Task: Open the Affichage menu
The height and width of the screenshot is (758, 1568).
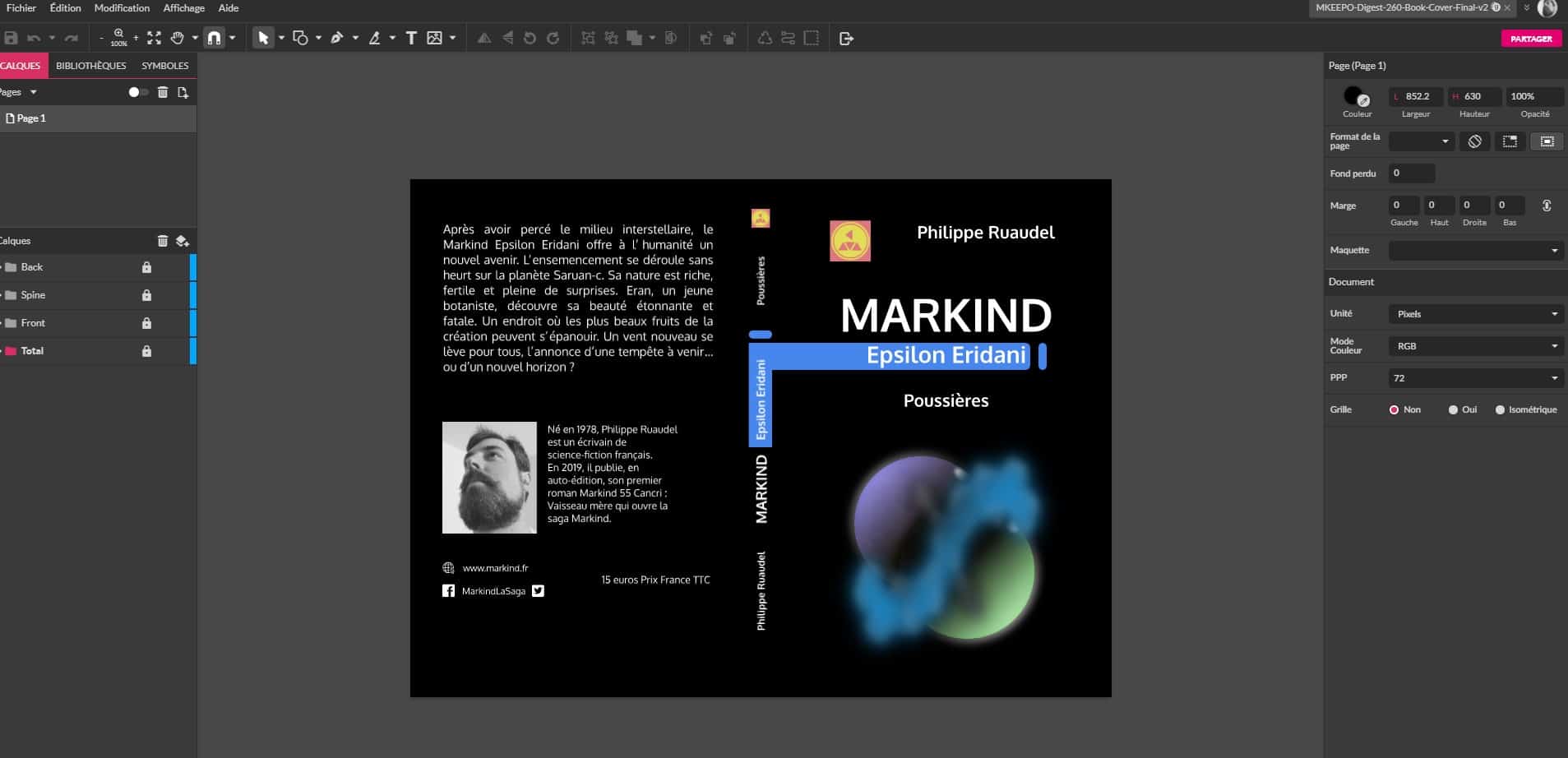Action: [x=183, y=8]
